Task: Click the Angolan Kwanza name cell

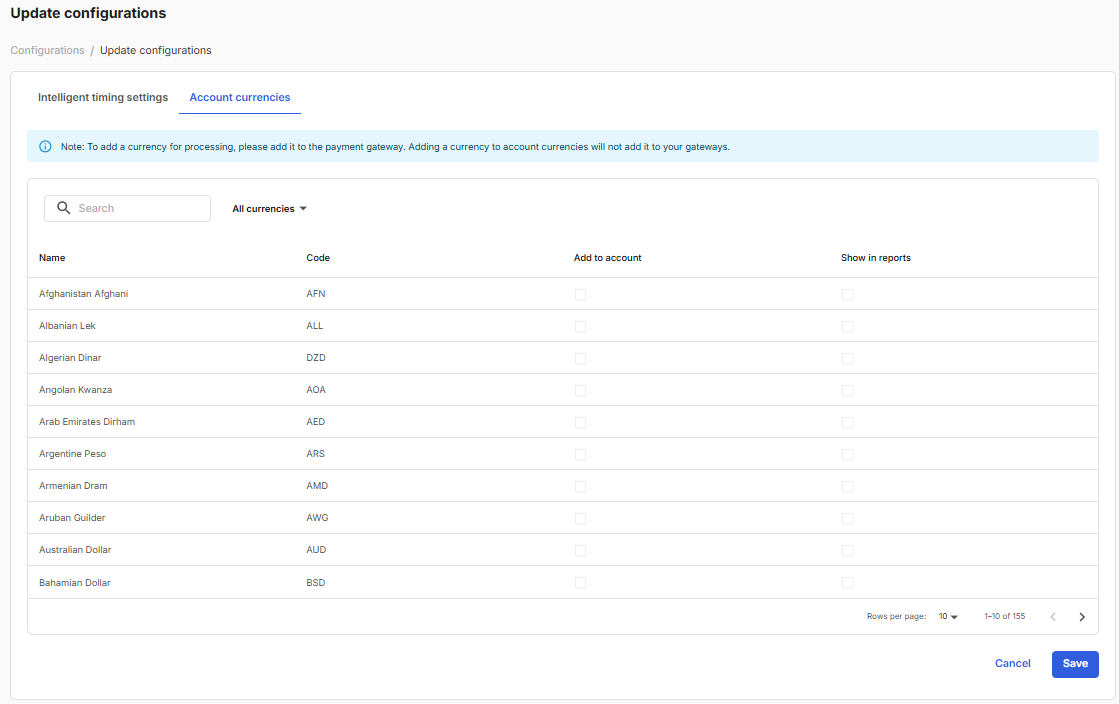Action: coord(76,390)
